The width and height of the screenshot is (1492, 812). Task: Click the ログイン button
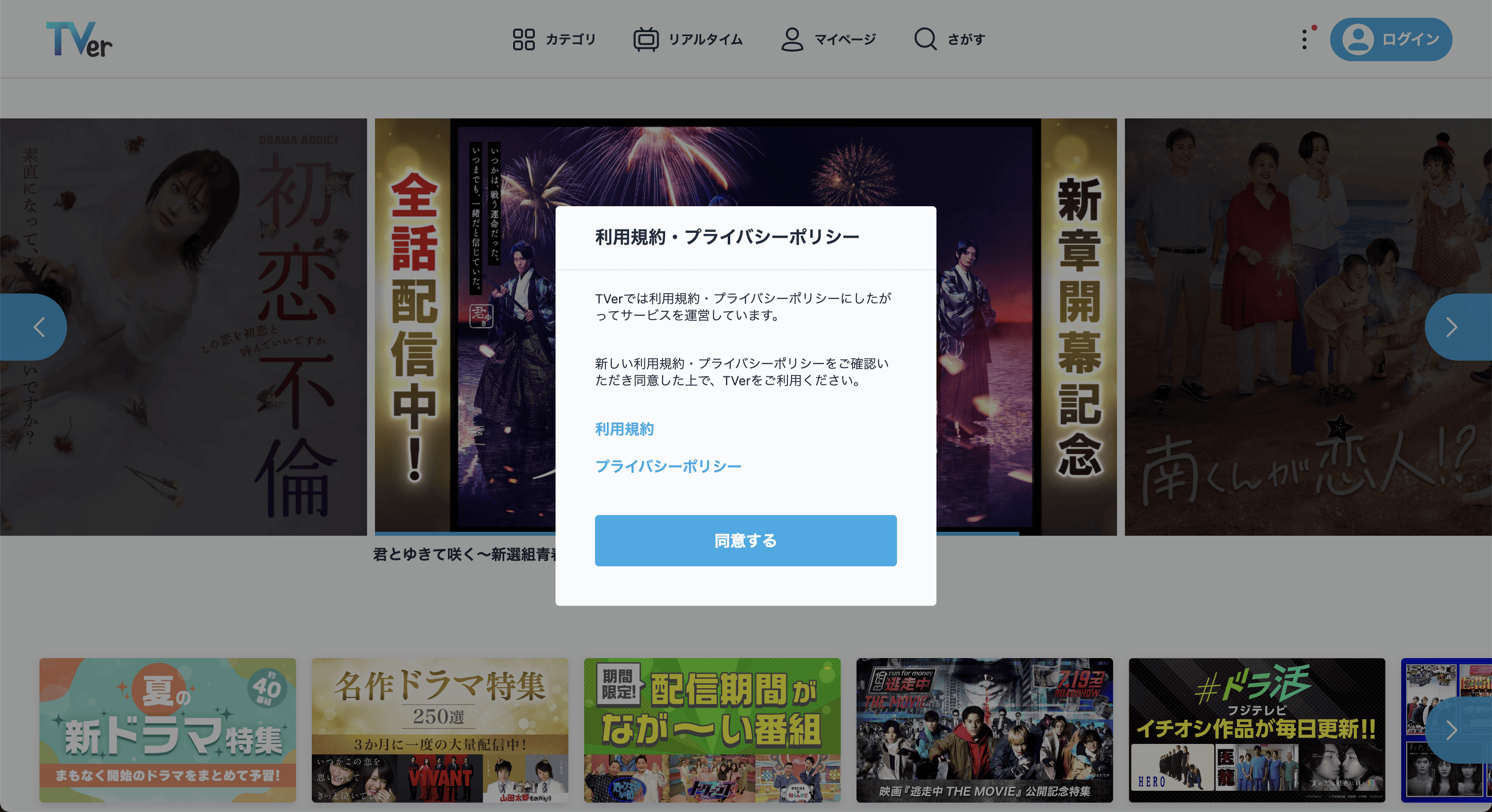pyautogui.click(x=1391, y=39)
